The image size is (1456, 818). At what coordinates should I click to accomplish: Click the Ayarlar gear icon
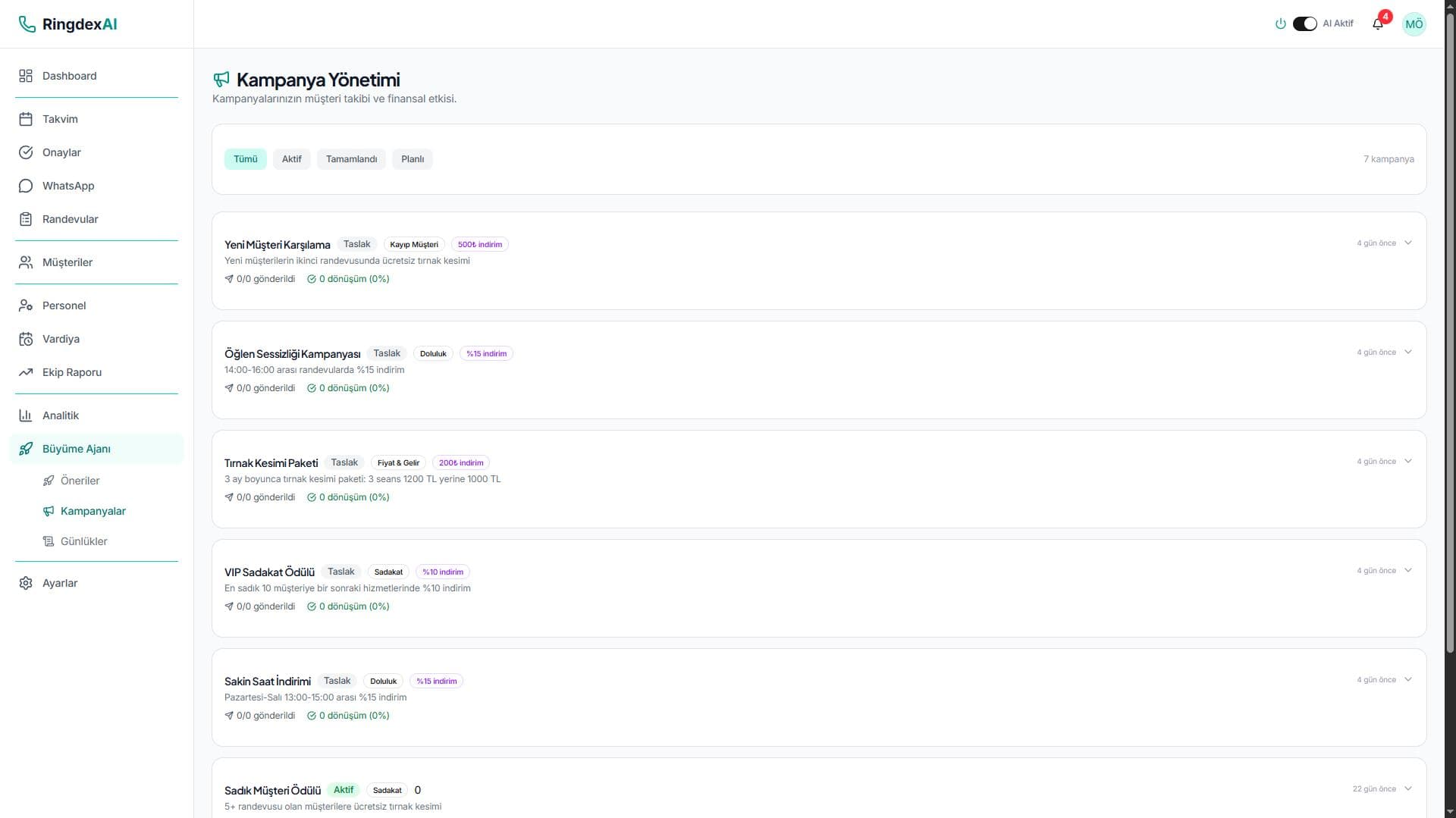(x=26, y=583)
